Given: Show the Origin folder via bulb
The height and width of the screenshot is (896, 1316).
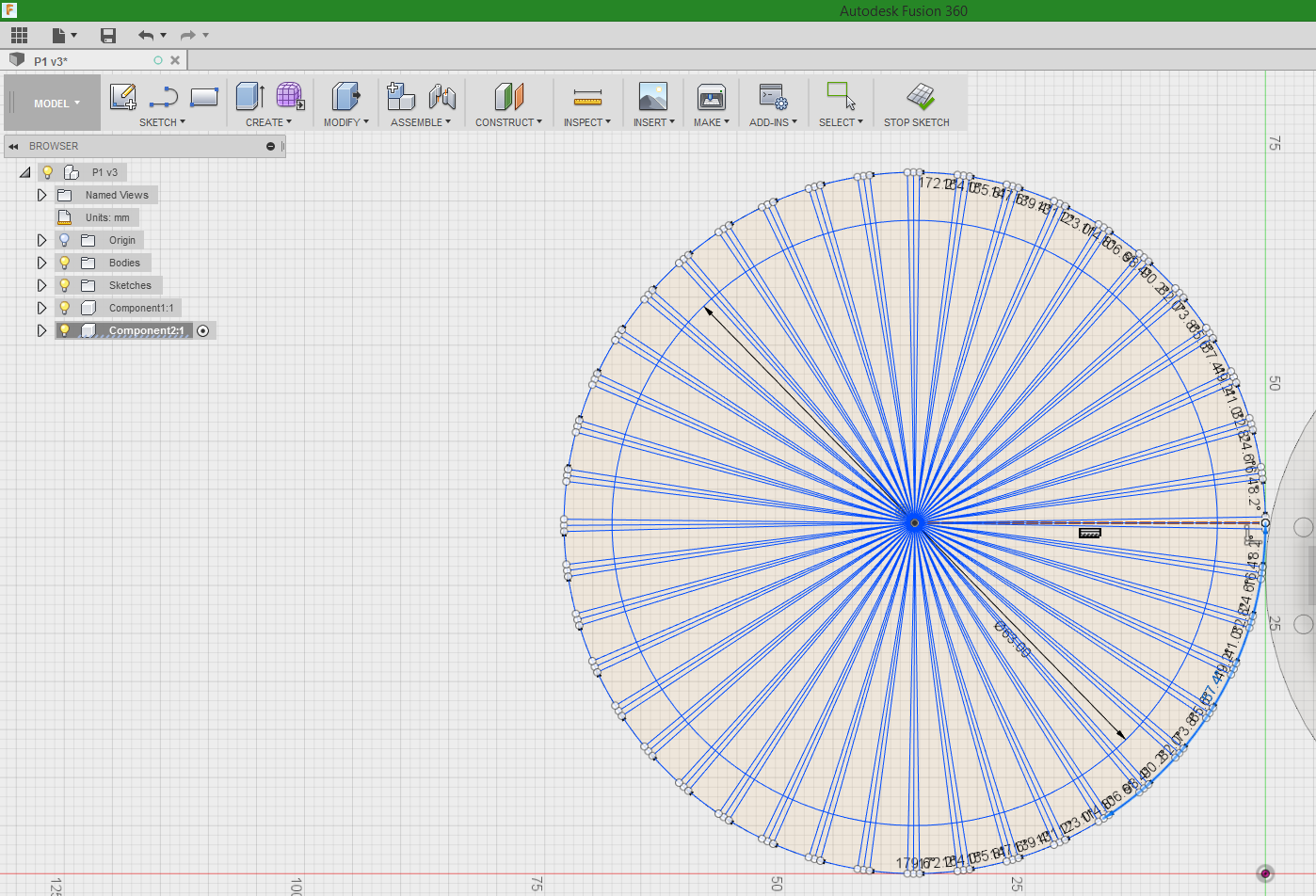Looking at the screenshot, I should click(65, 240).
